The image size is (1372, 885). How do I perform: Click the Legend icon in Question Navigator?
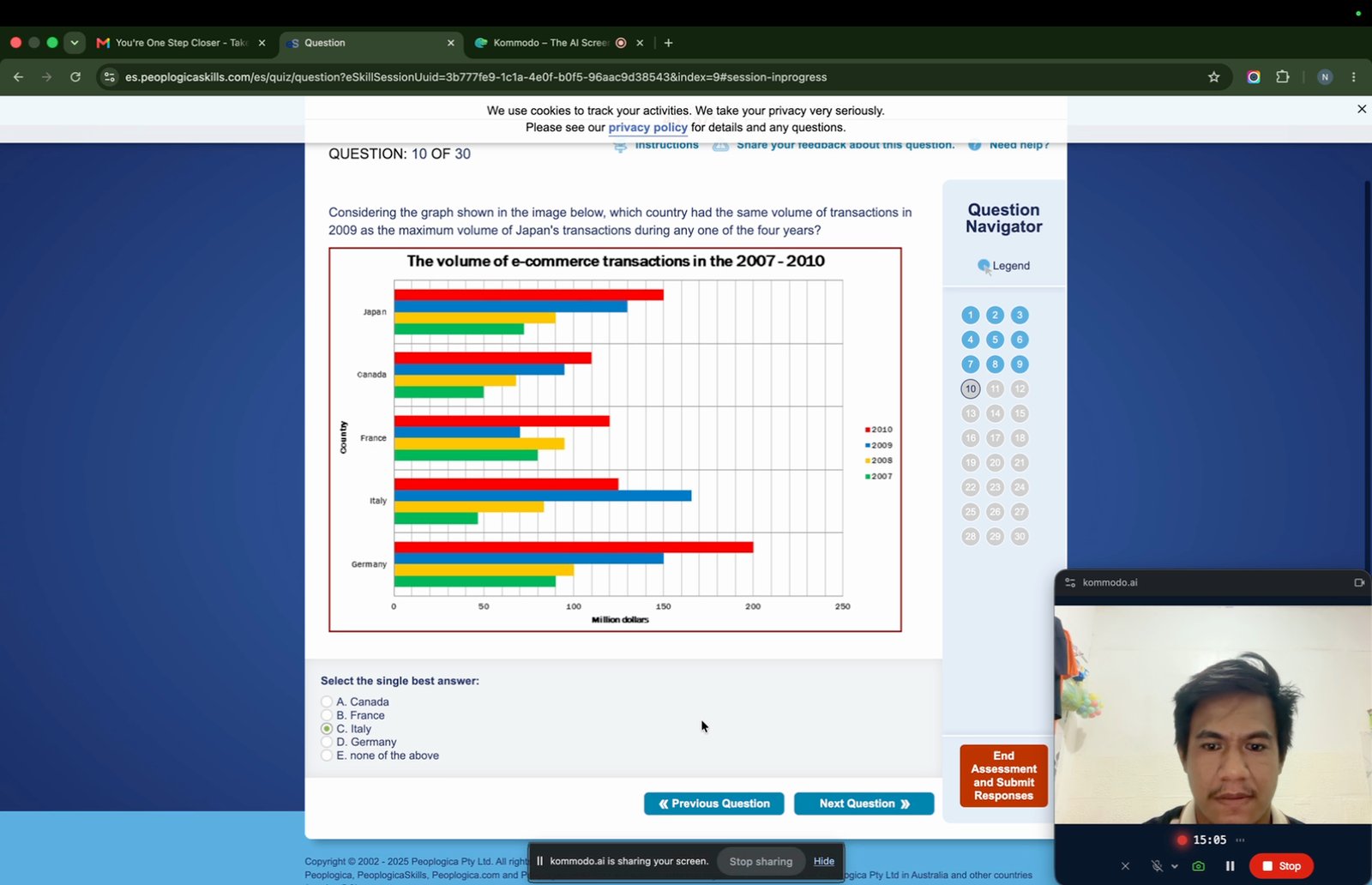(x=984, y=266)
